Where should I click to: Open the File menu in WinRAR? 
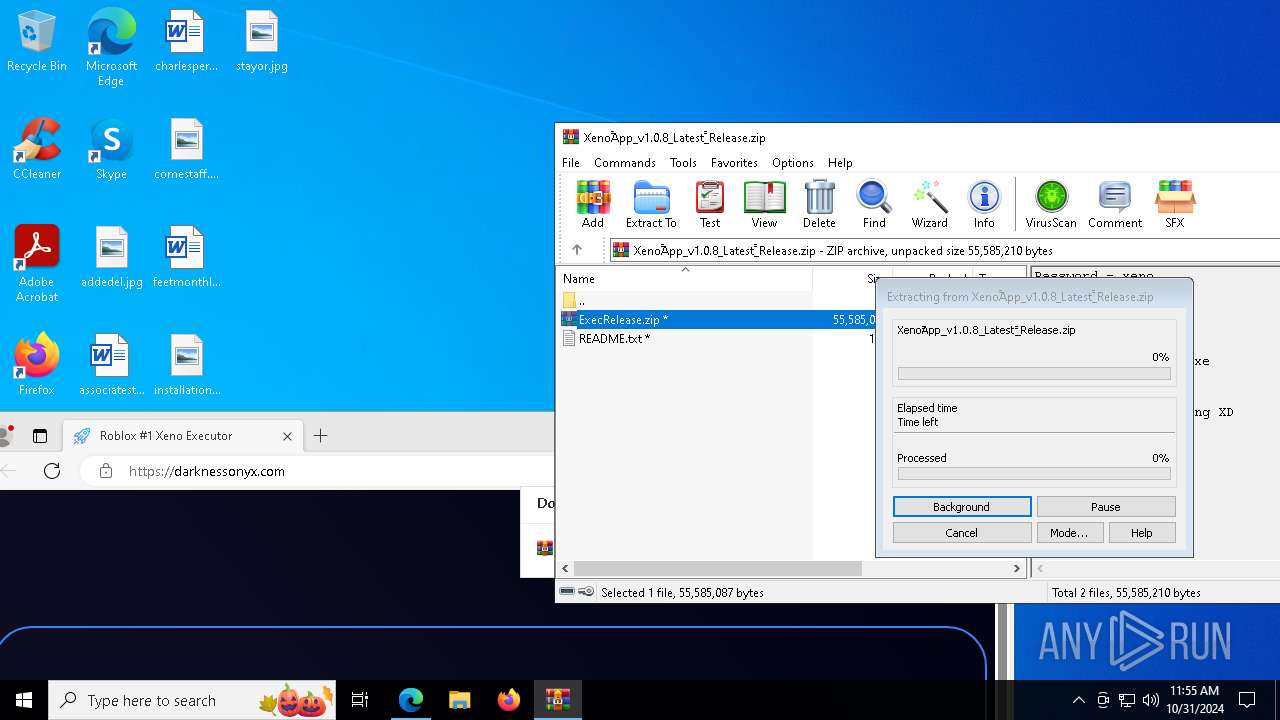pyautogui.click(x=571, y=163)
